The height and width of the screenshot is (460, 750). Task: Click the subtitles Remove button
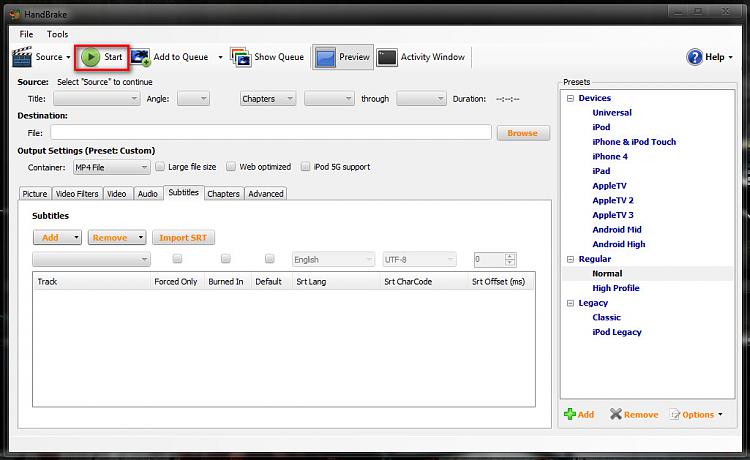coord(117,238)
